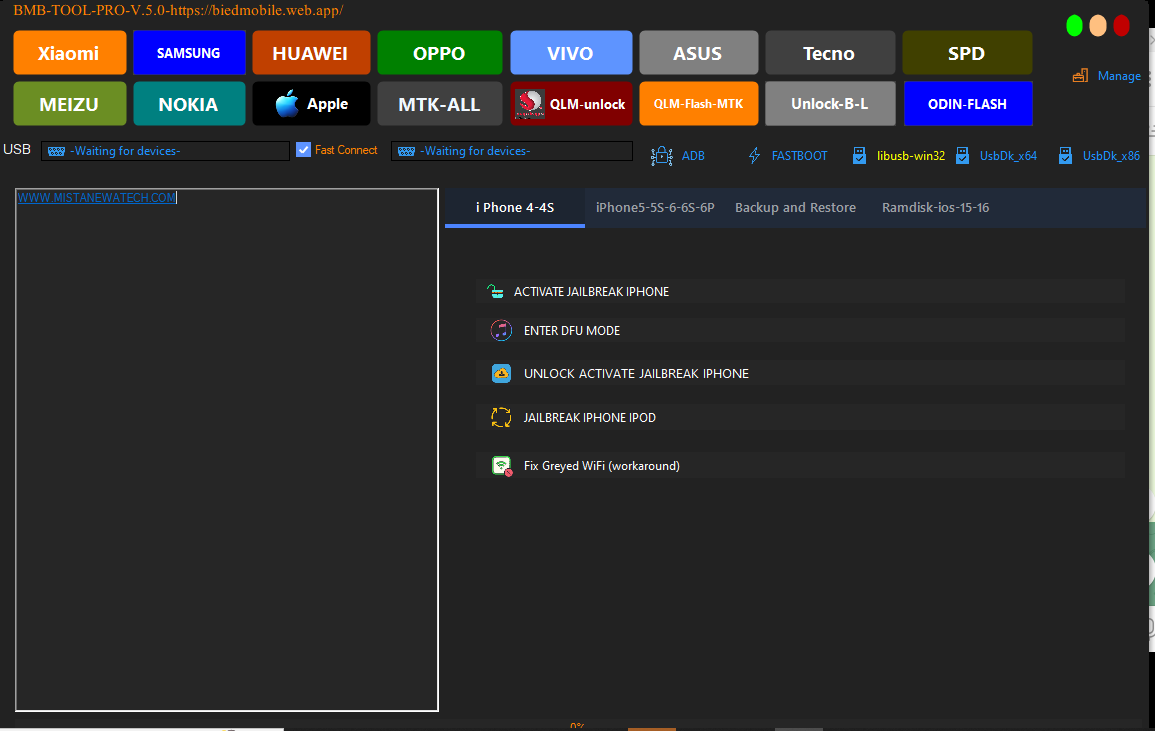Open the WWW.MISTANEWATECH.COM link
Viewport: 1155px width, 731px height.
[96, 197]
